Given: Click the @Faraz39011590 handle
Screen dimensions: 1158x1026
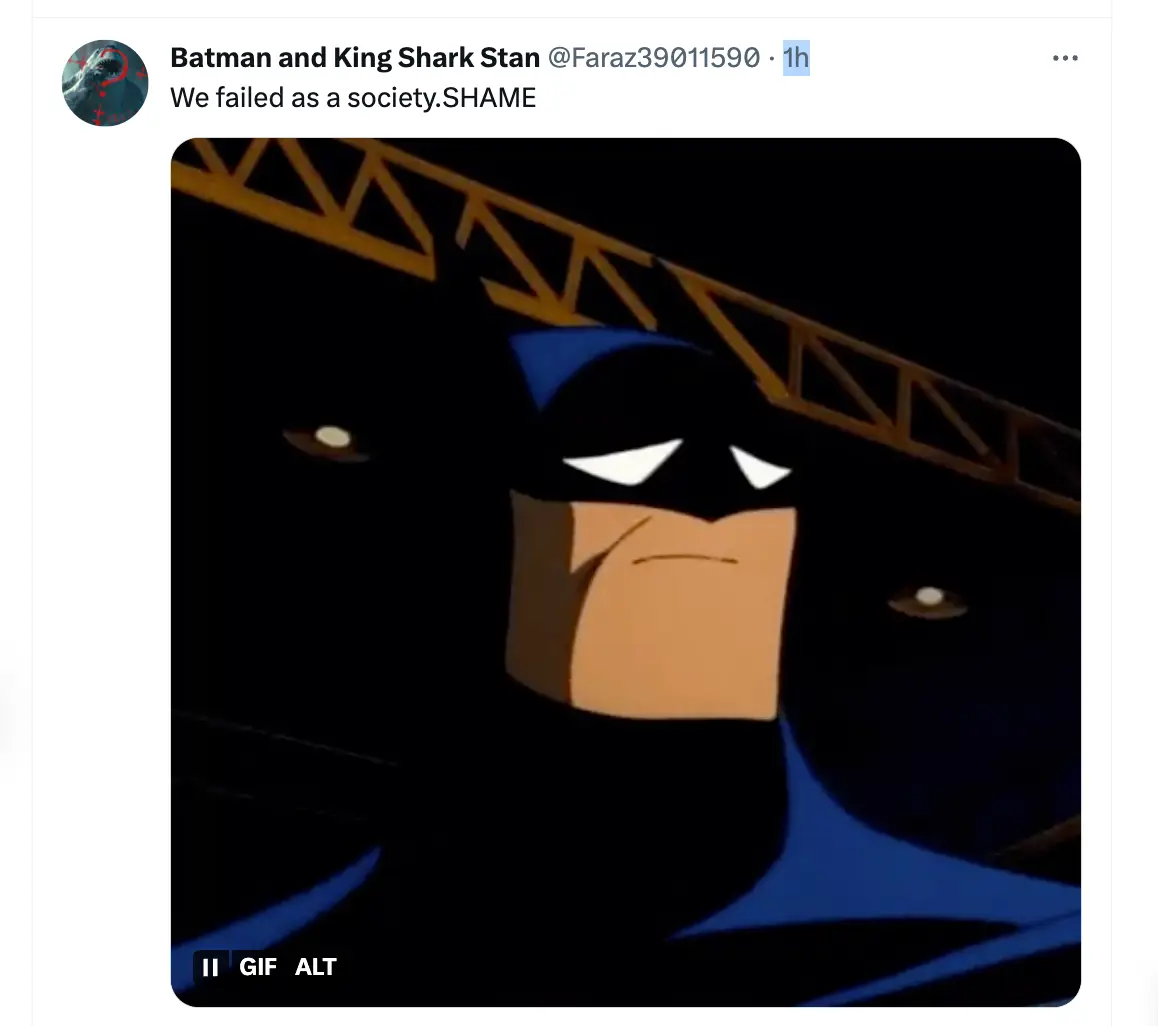Looking at the screenshot, I should pos(653,58).
